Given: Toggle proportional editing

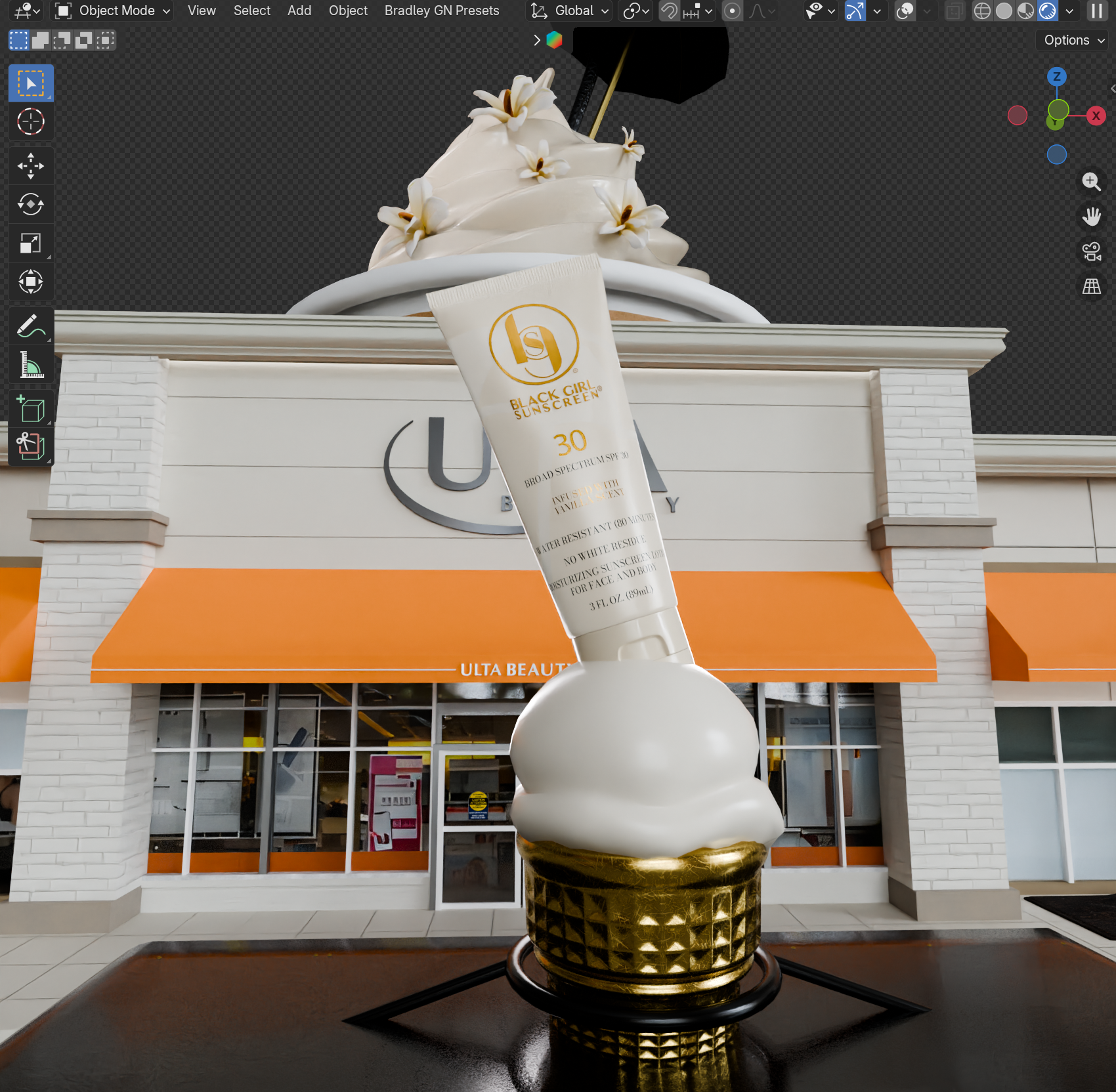Looking at the screenshot, I should click(732, 10).
